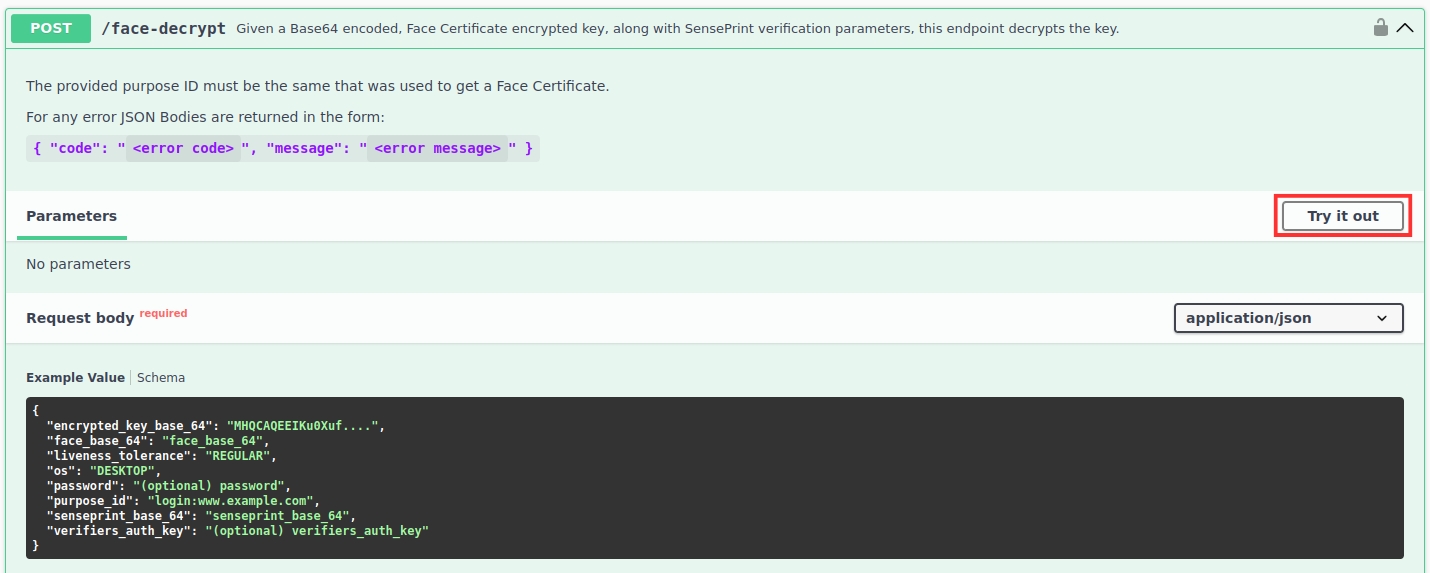Click the green POST method badge
Viewport: 1430px width, 573px height.
[x=50, y=28]
